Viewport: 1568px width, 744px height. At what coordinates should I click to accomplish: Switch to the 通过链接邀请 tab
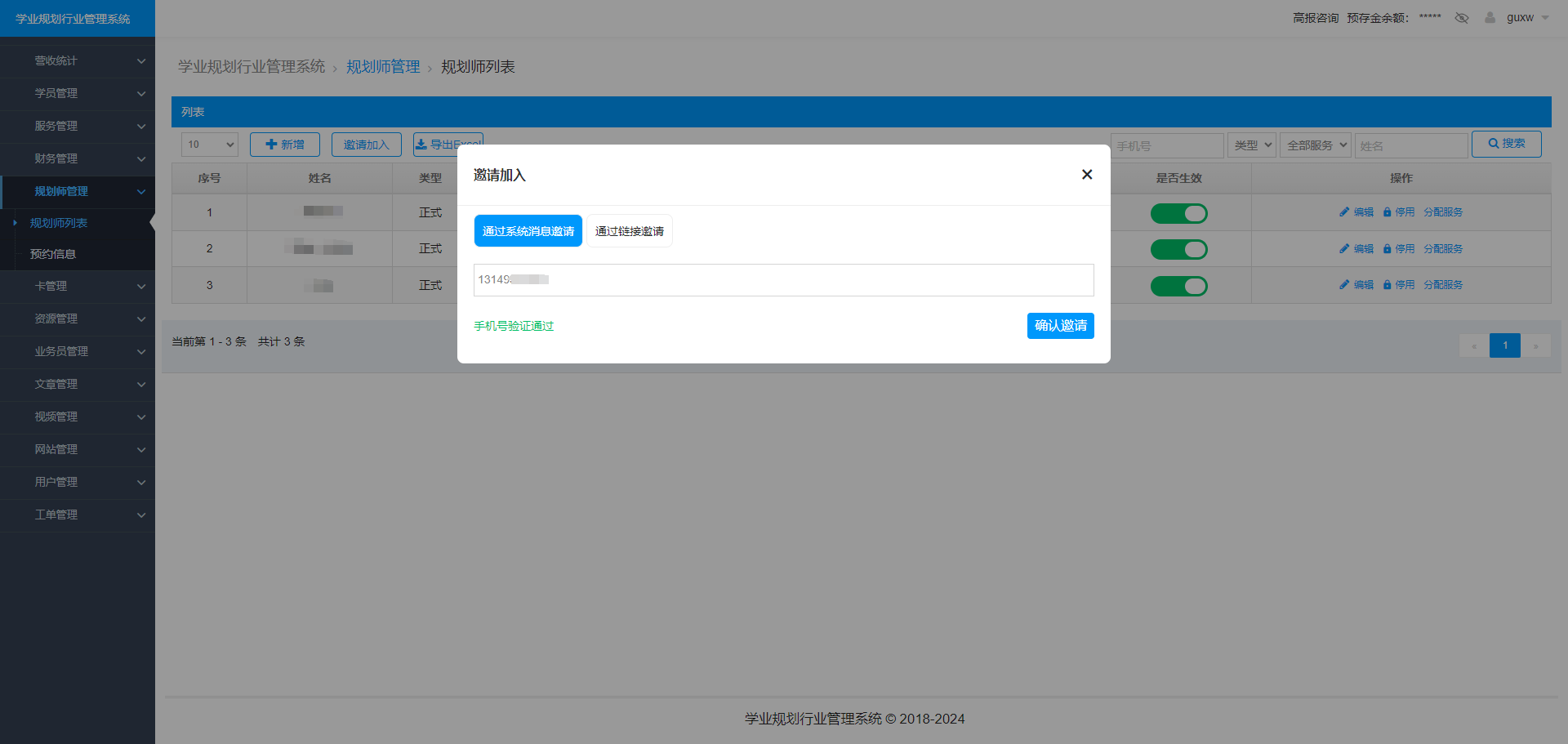pyautogui.click(x=629, y=230)
